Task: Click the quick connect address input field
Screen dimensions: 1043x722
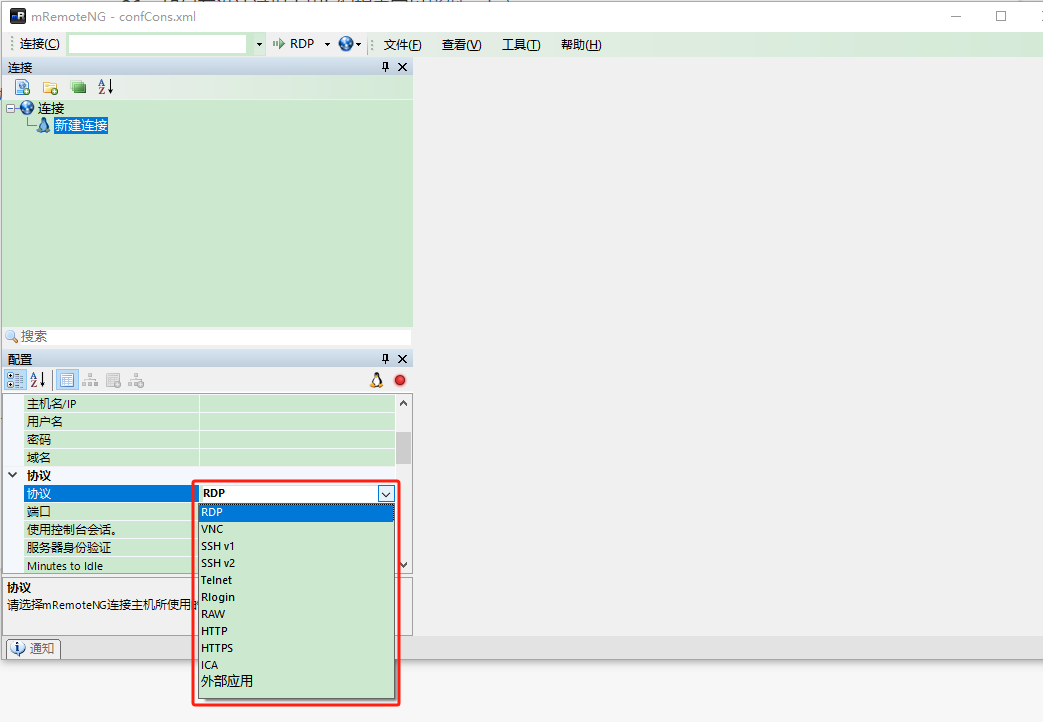Action: (x=158, y=44)
